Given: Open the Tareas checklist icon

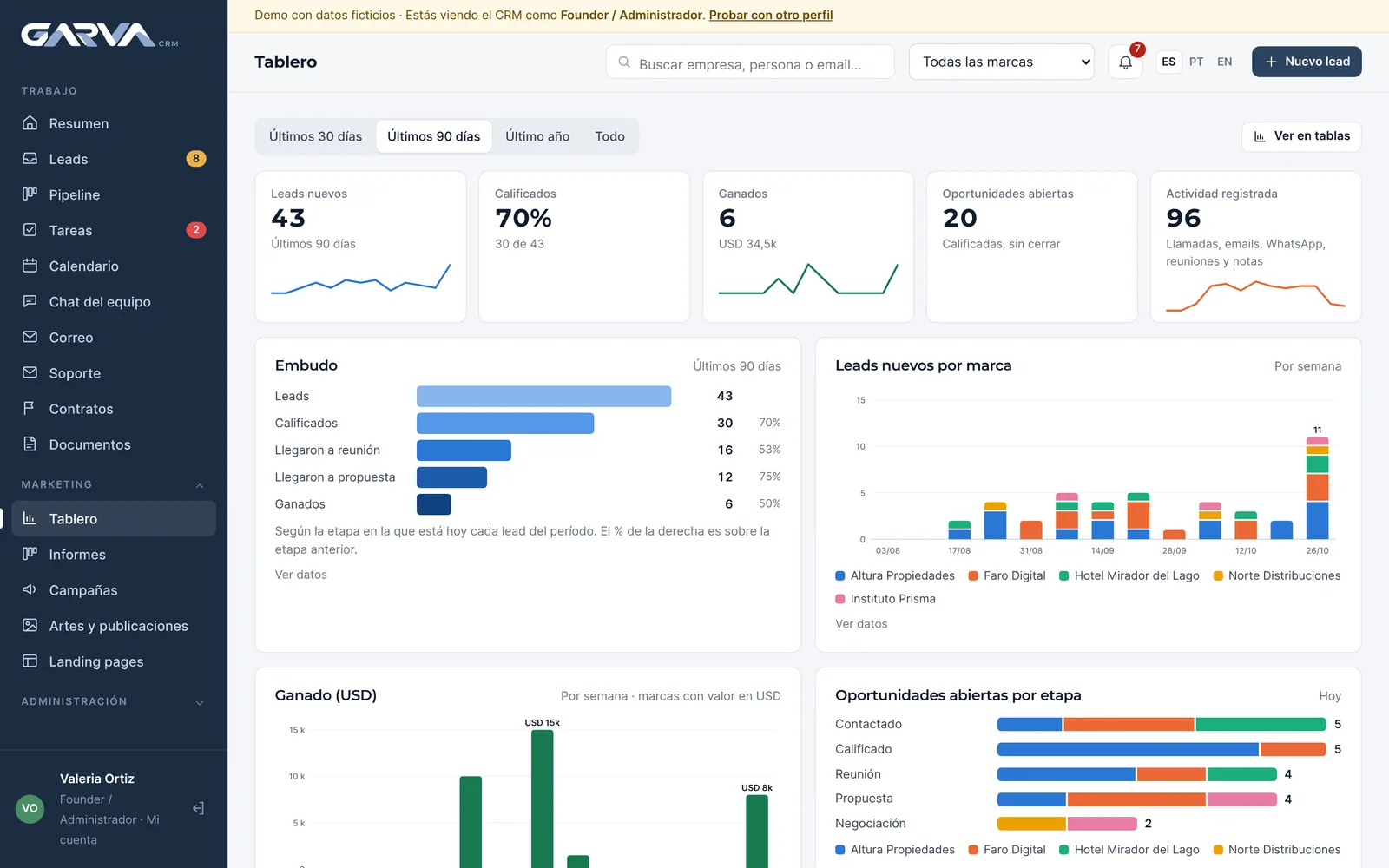Looking at the screenshot, I should coord(30,230).
